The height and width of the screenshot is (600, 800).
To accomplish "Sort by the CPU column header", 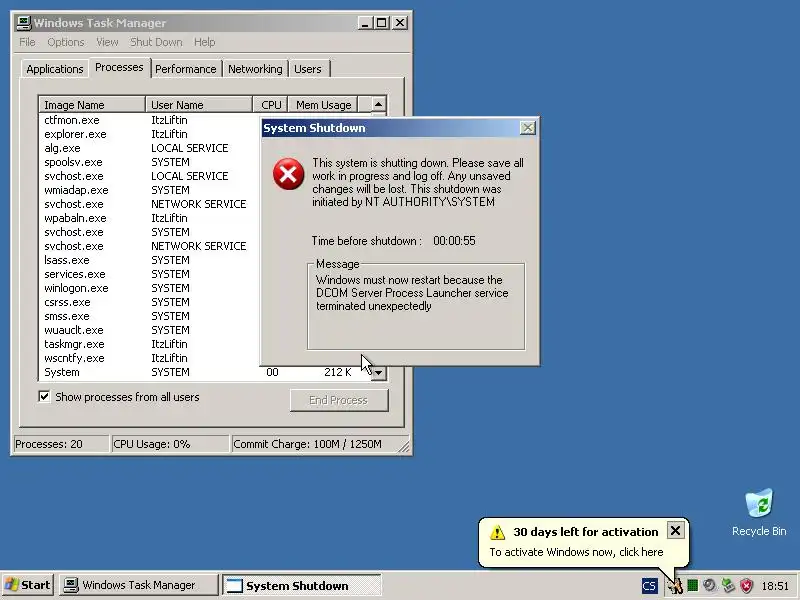I will click(x=271, y=105).
